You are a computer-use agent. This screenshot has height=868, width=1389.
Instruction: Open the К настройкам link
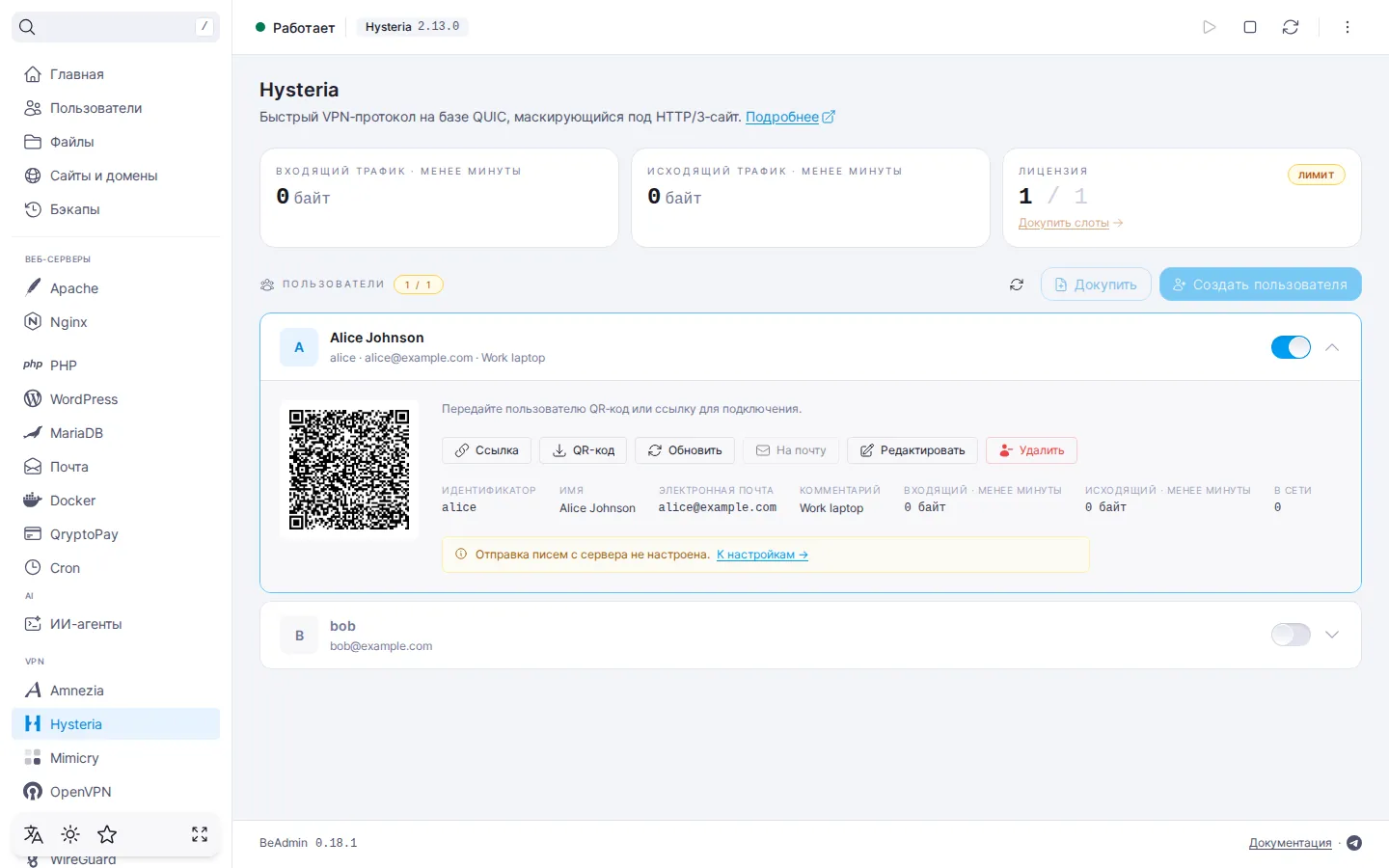pos(762,555)
